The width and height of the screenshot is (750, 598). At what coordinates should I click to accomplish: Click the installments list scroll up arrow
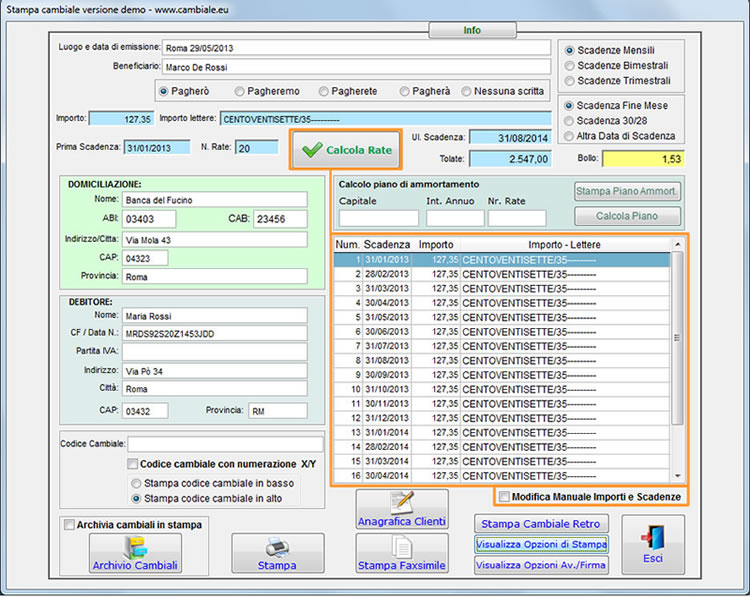pos(677,244)
